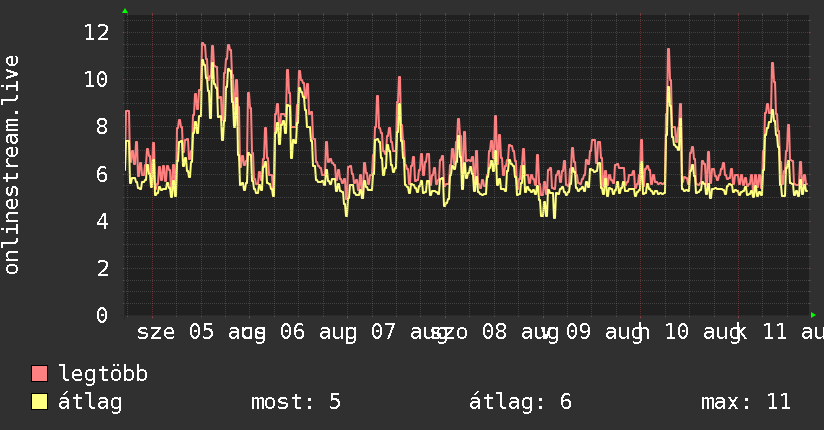Click the 06 aug date label
Image resolution: width=824 pixels, height=430 pixels.
(x=318, y=332)
